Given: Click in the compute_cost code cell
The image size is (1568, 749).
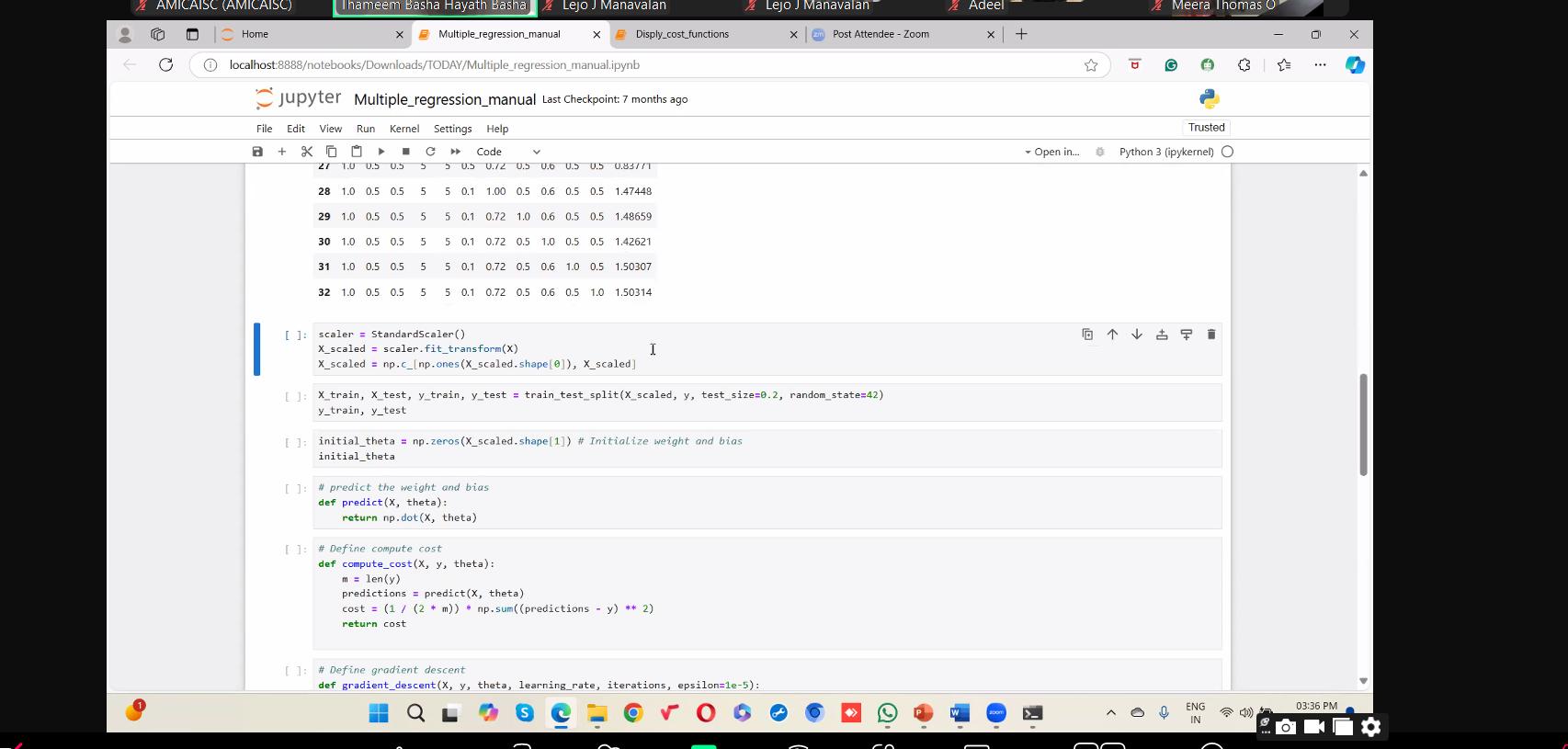Looking at the screenshot, I should pyautogui.click(x=767, y=594).
